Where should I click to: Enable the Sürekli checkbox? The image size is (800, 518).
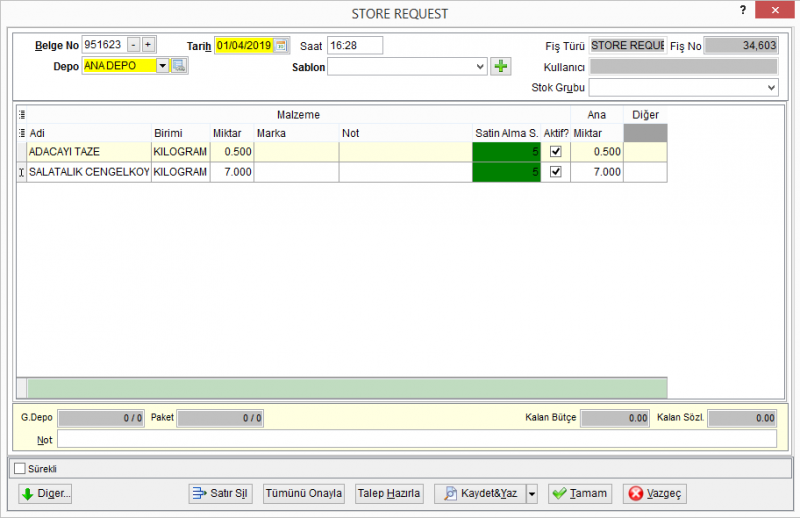pos(20,468)
